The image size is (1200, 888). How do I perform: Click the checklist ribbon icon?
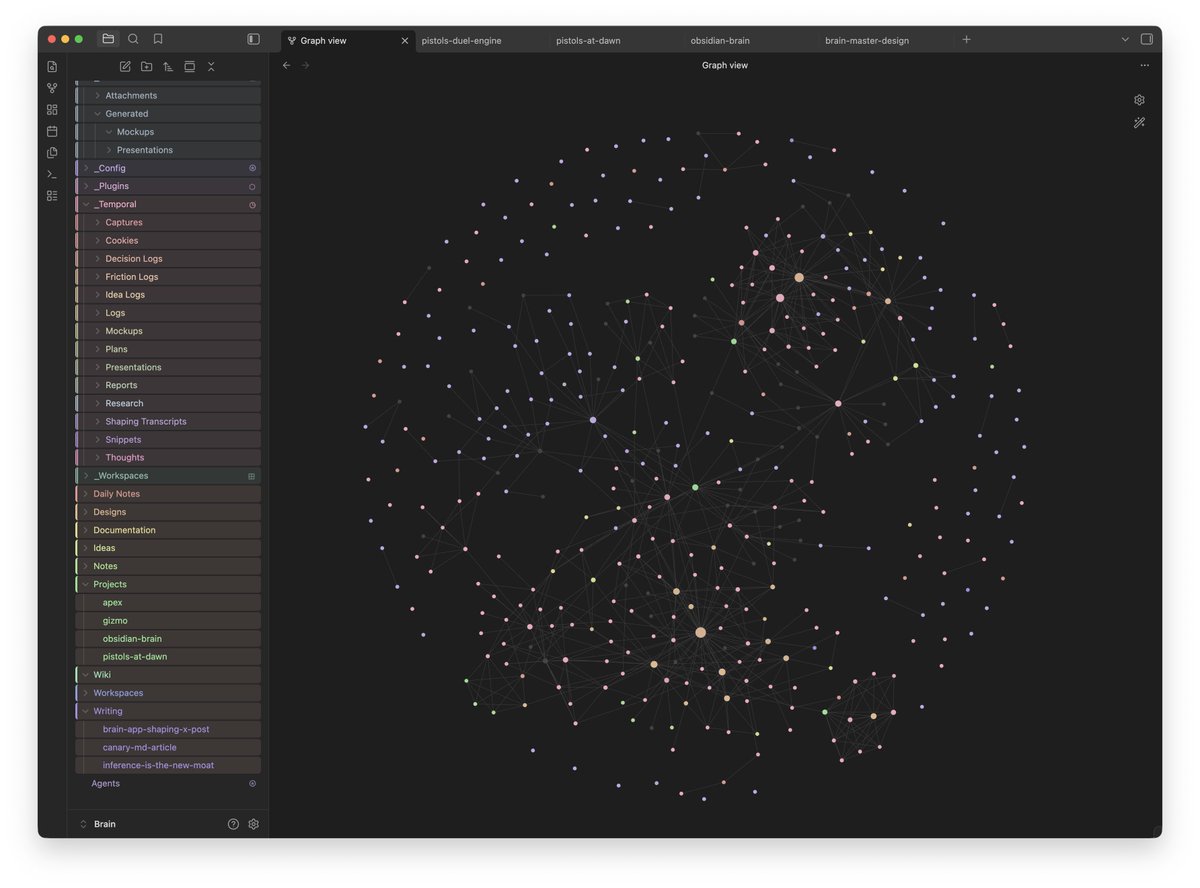click(x=52, y=195)
